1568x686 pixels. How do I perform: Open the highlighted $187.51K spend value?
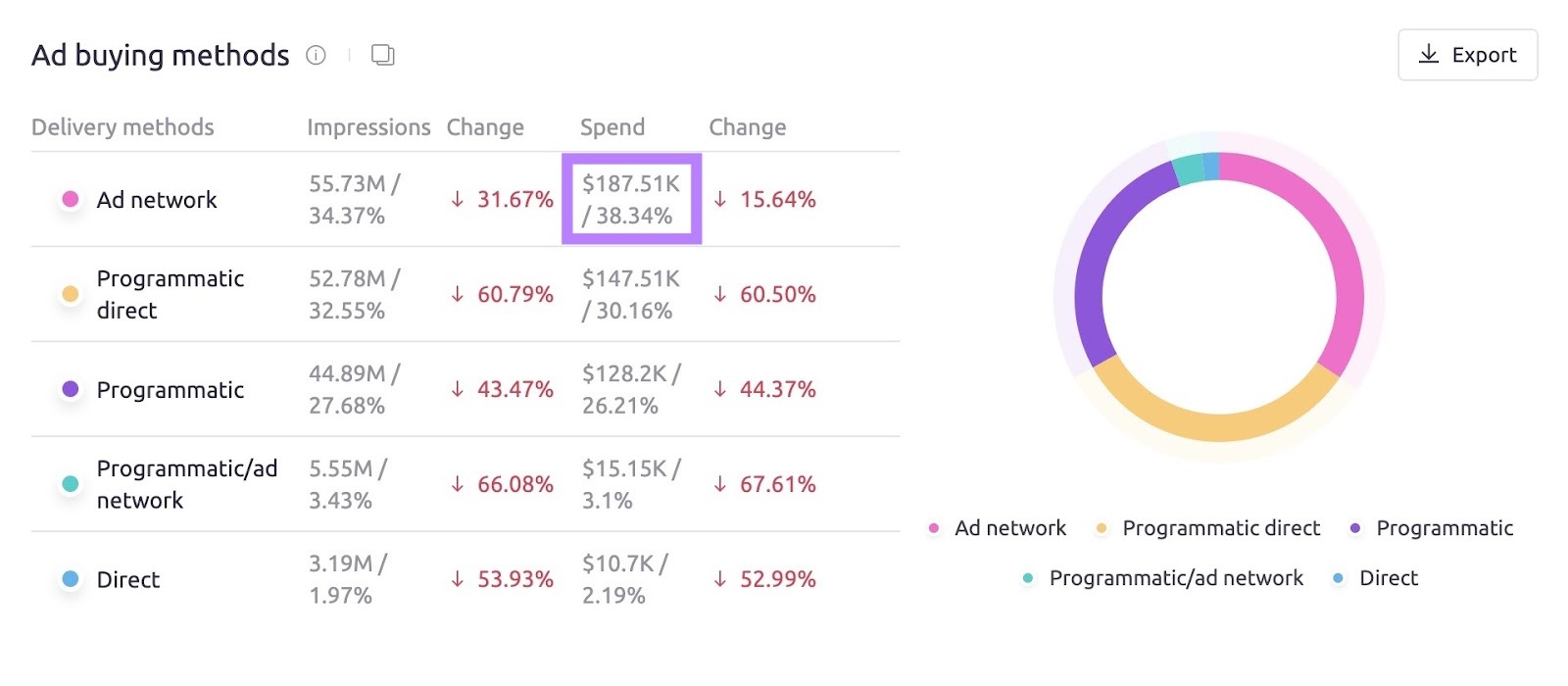[x=632, y=198]
